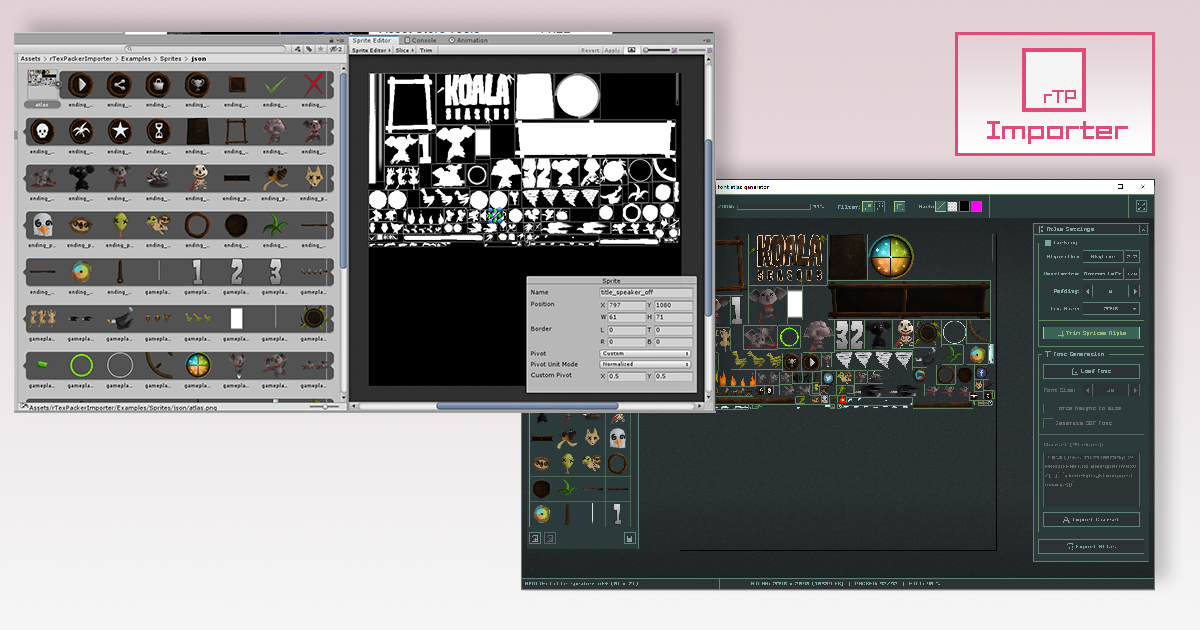Toggle the grid overlay icon in atlas toolbar
This screenshot has height=630, width=1200.
899,206
